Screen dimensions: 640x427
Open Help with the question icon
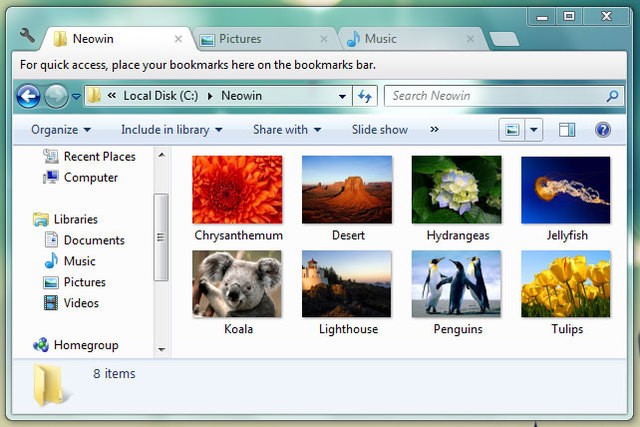603,130
